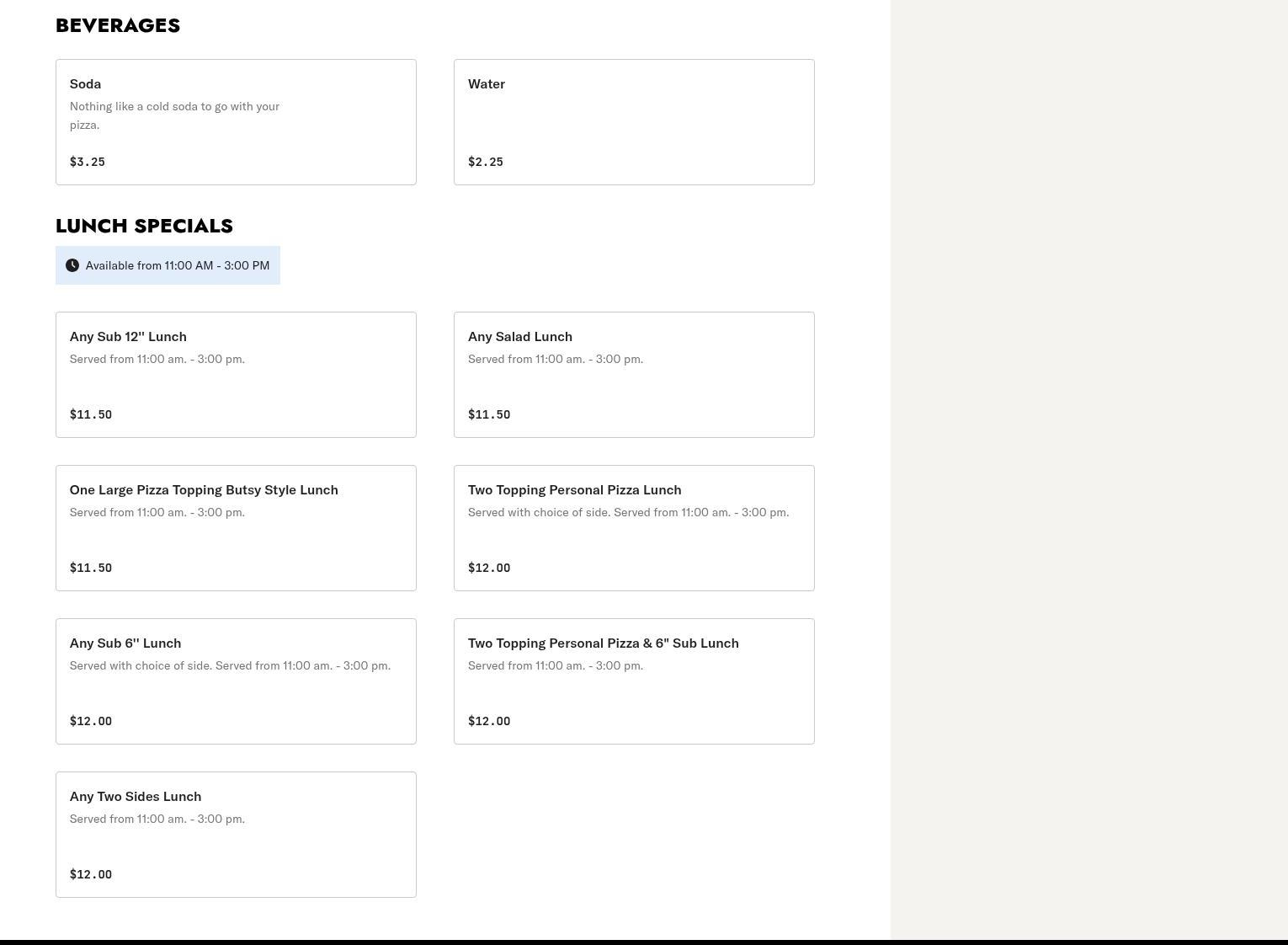The height and width of the screenshot is (945, 1288).
Task: Click the $3.25 price on Soda
Action: click(88, 162)
